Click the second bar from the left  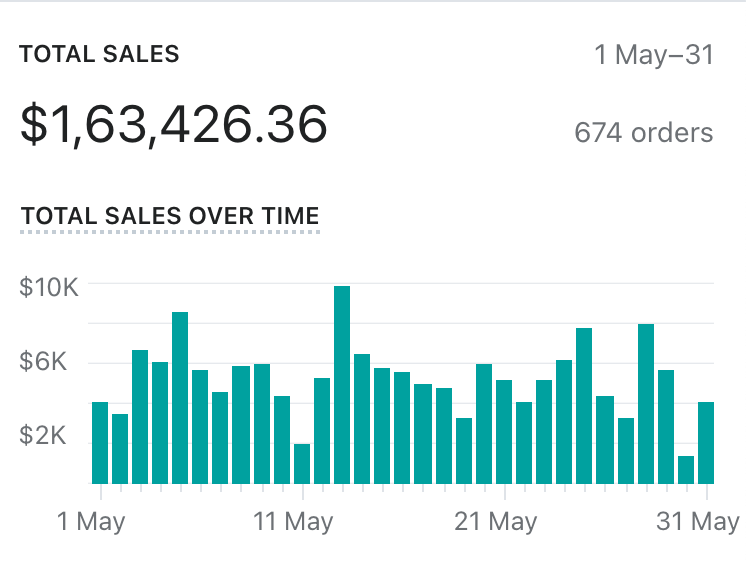tap(120, 449)
